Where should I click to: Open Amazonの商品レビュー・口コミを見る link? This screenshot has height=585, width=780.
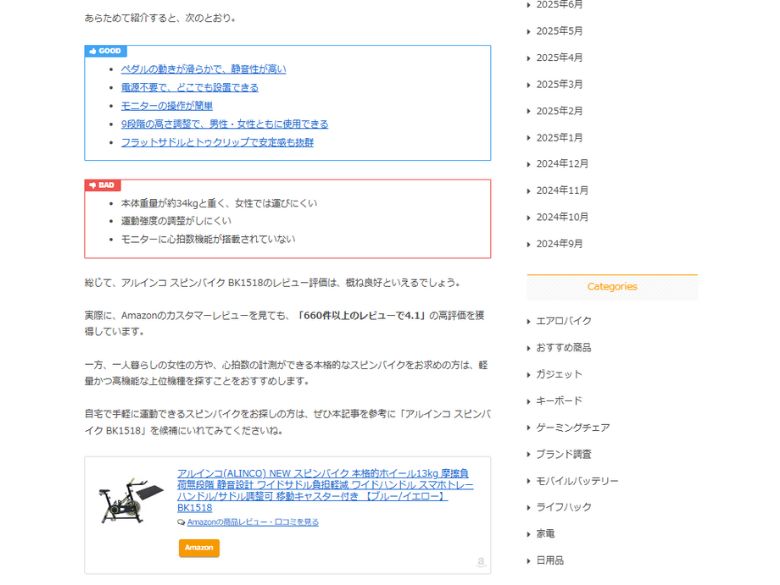(253, 522)
